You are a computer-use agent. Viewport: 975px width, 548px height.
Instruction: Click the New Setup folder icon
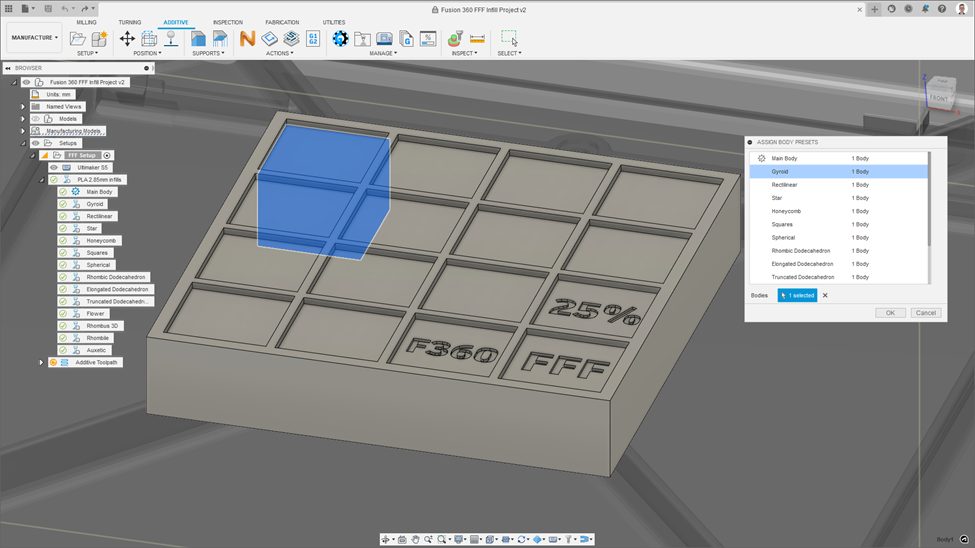[x=79, y=38]
